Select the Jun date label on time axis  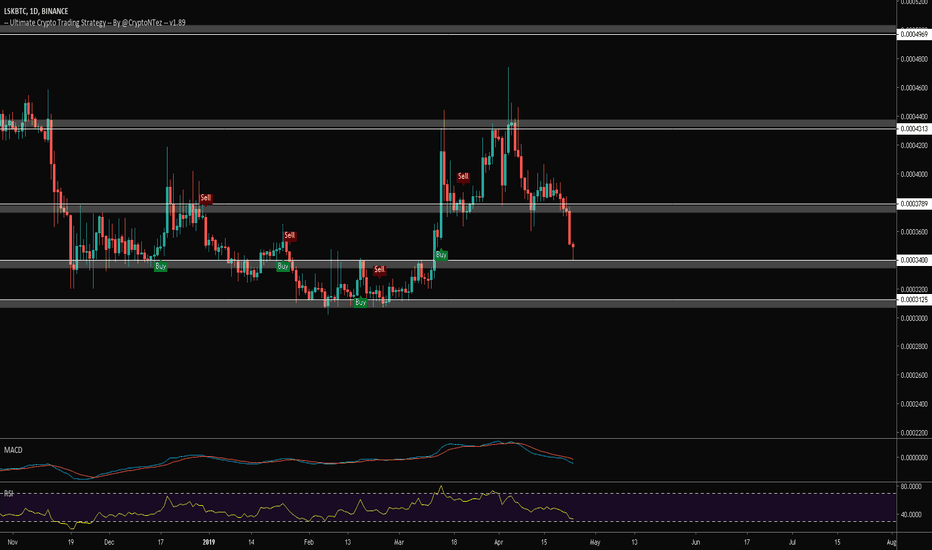point(695,542)
